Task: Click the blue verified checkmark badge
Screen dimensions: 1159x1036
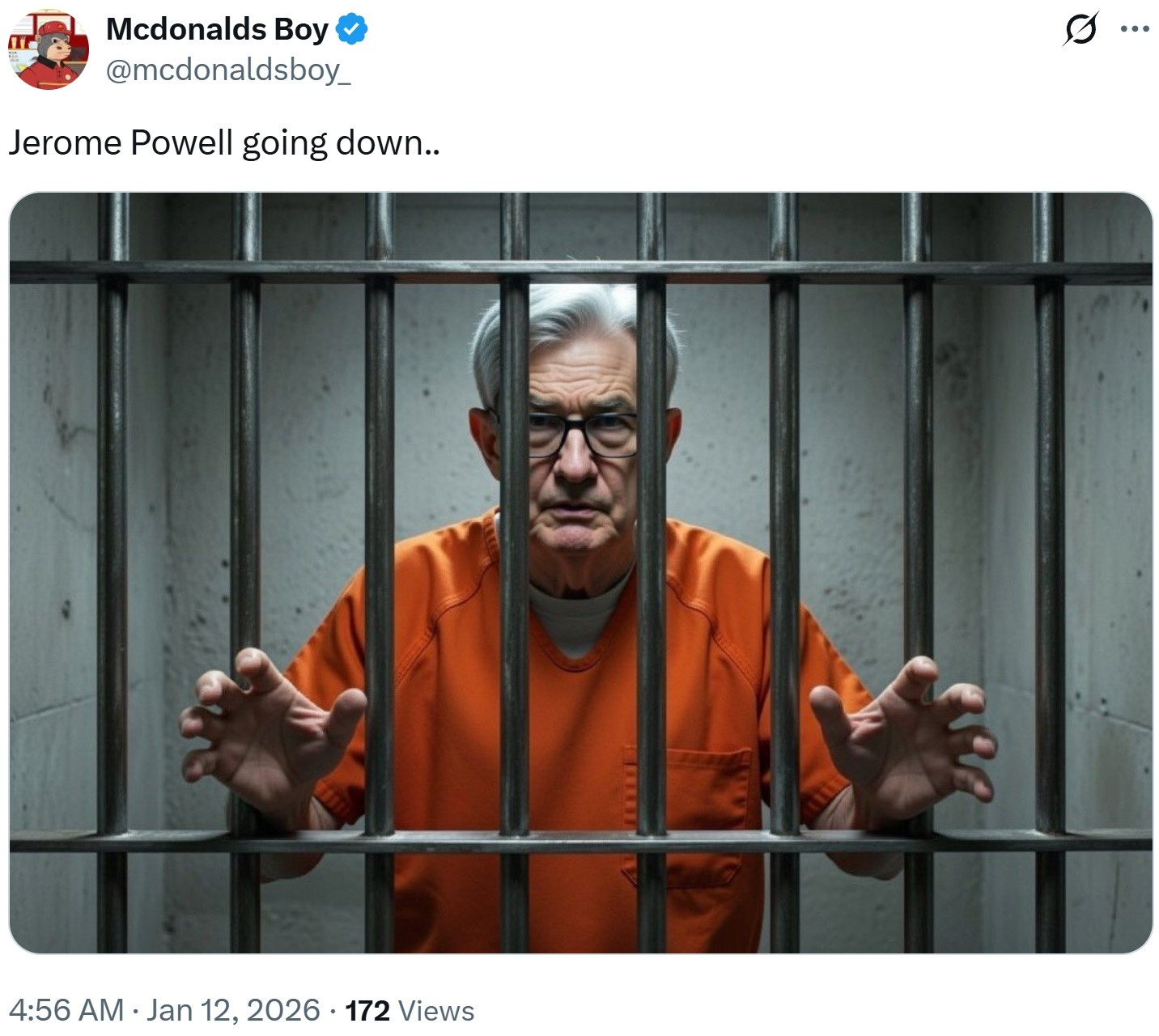Action: coord(352,30)
